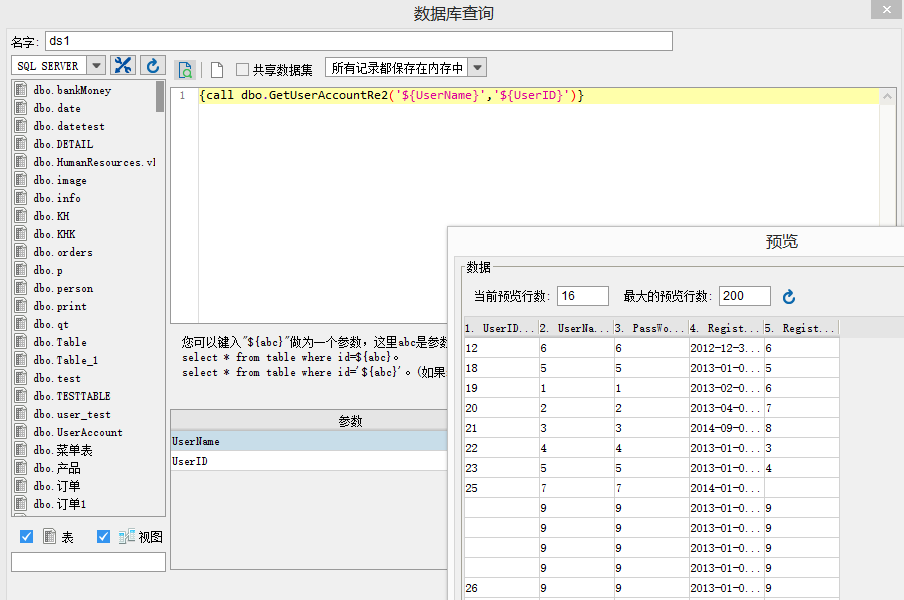Click the blank page icon in SQL toolbar

click(x=217, y=70)
